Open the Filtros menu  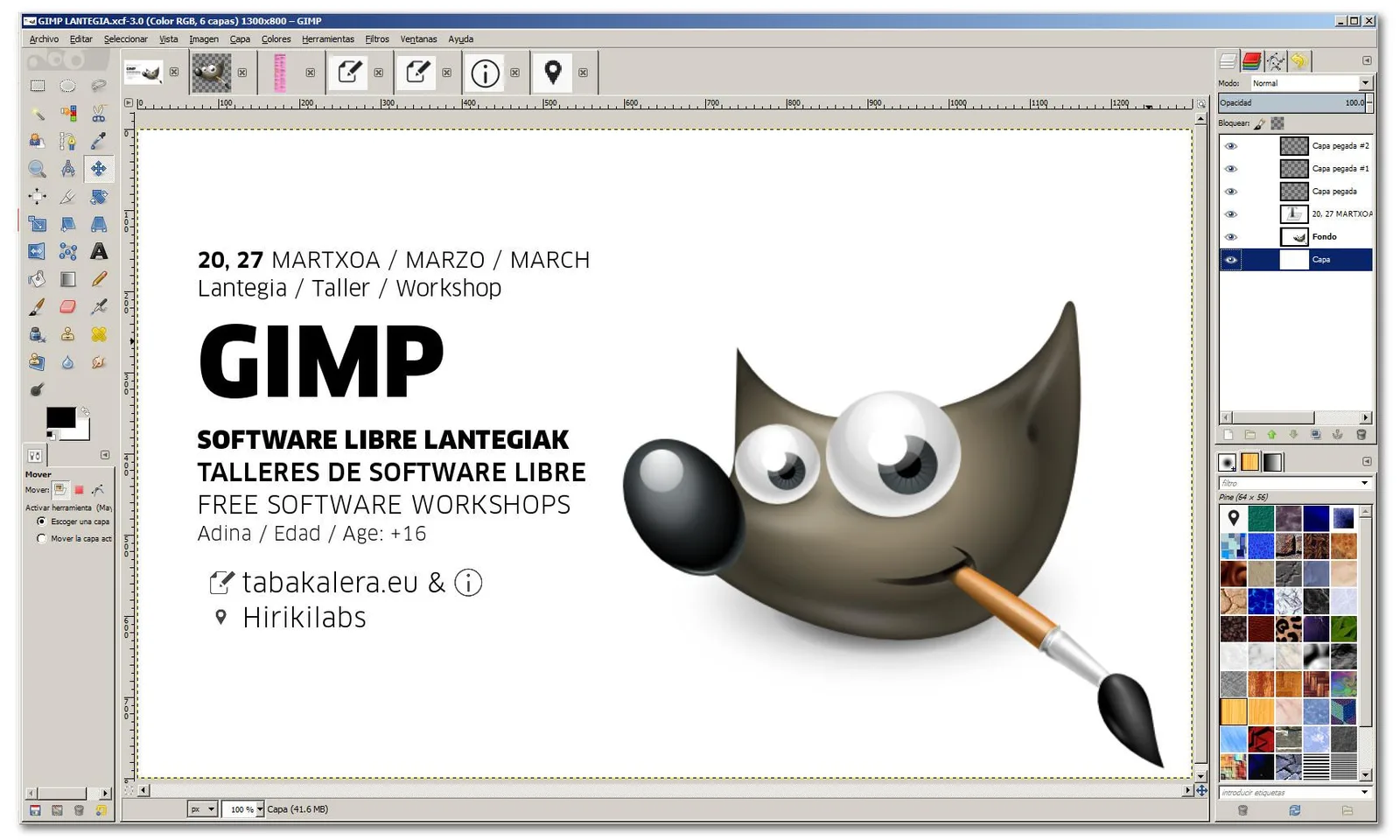click(377, 39)
